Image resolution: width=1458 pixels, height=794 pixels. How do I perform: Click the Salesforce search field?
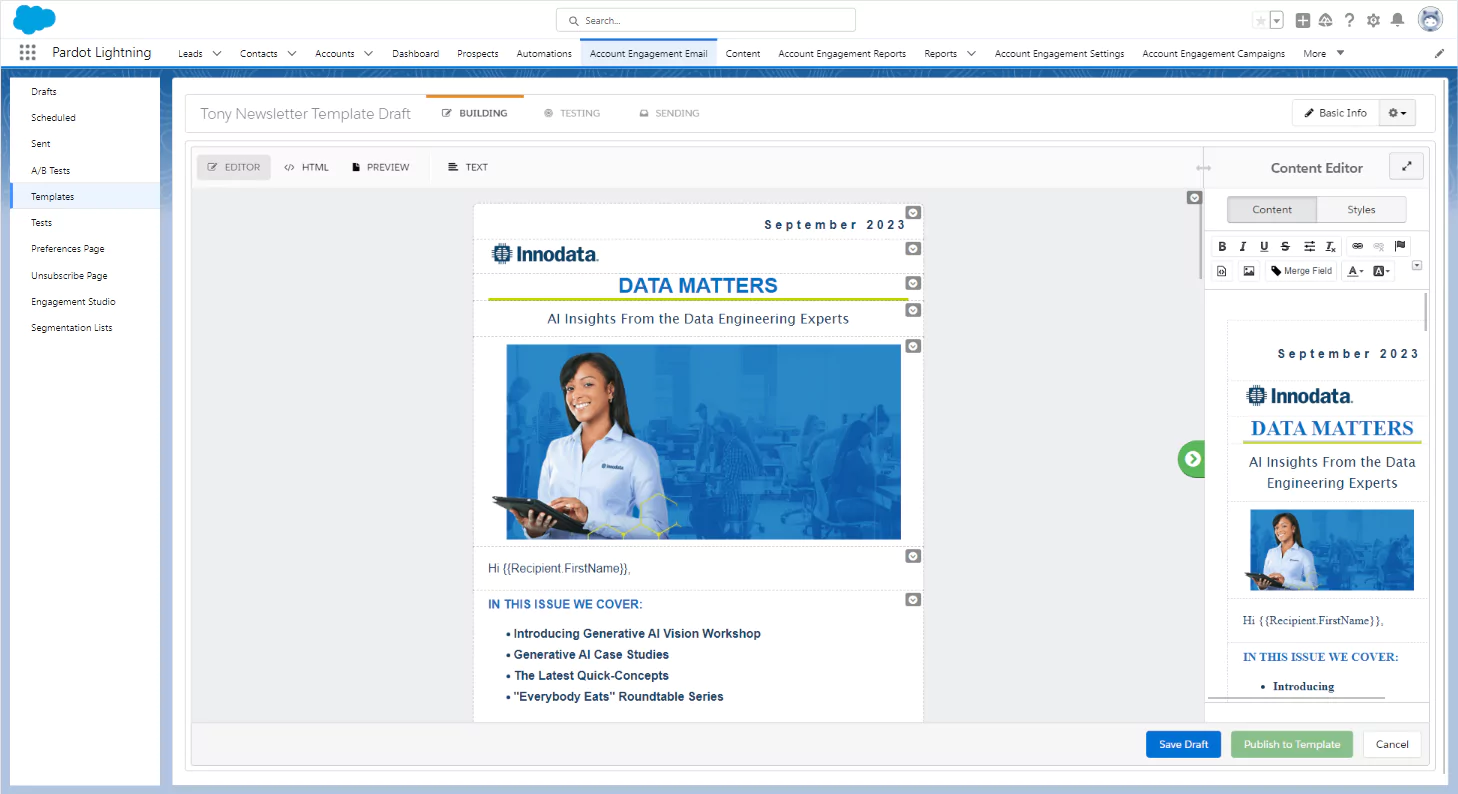[706, 20]
